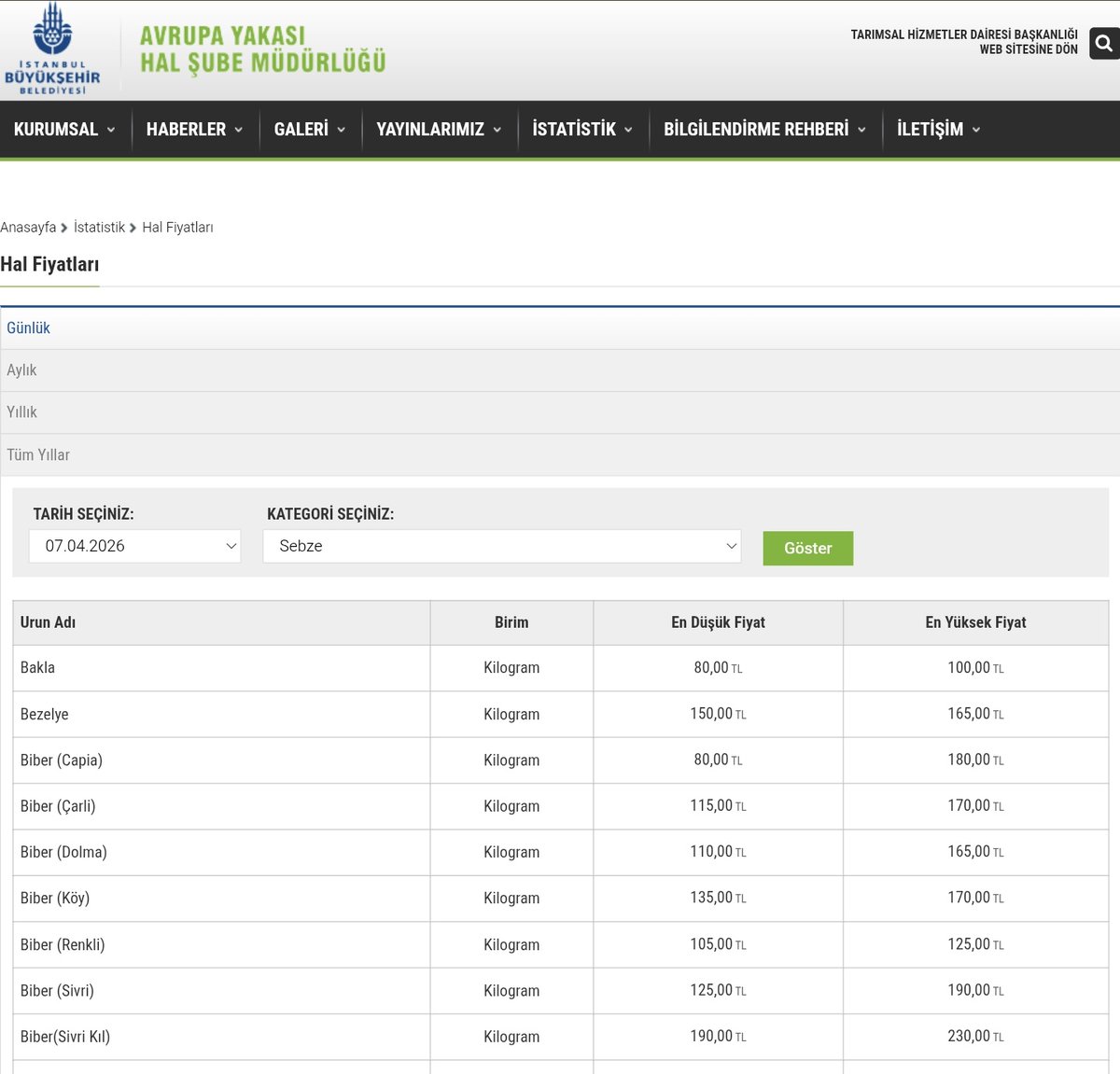Viewport: 1120px width, 1074px height.
Task: Go to Anasayfa breadcrumb link
Action: [x=28, y=228]
